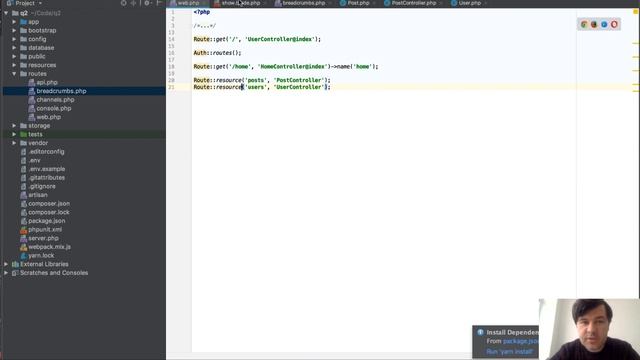Switch to the PostController.php tab
This screenshot has width=640, height=360.
(413, 3)
